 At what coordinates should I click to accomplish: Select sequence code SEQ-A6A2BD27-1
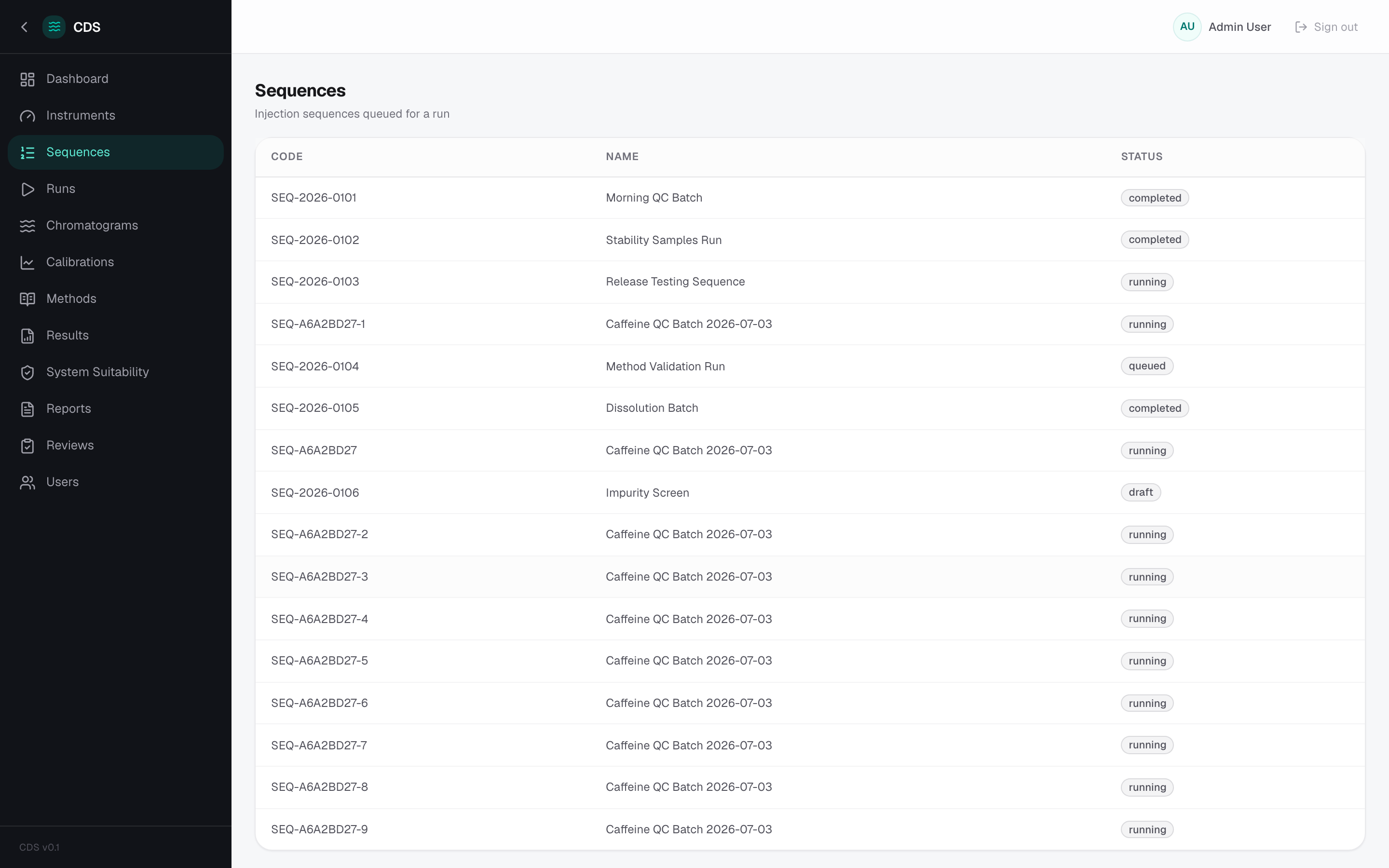(318, 325)
